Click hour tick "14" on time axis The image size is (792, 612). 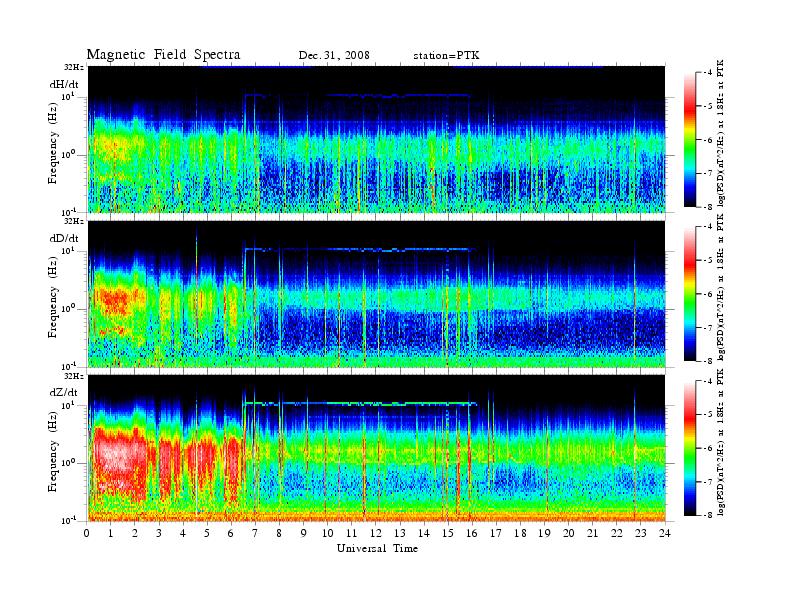[x=424, y=534]
